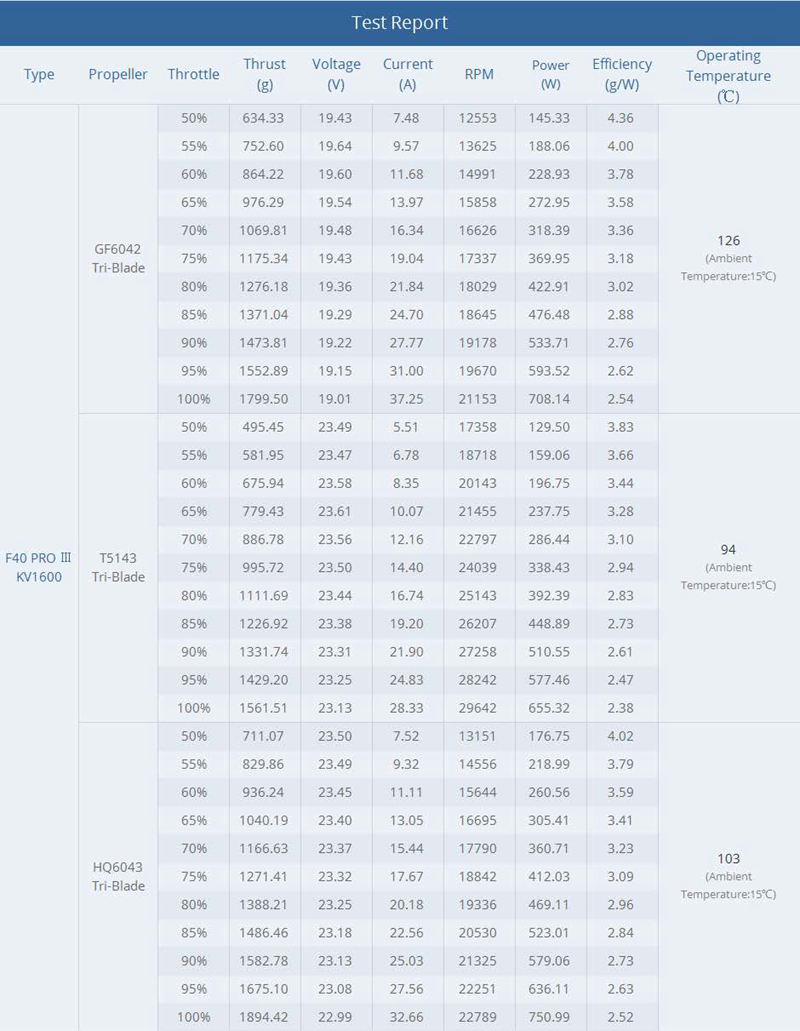Viewport: 800px width, 1031px height.
Task: Click the 126 operating temperature value
Action: click(x=729, y=241)
